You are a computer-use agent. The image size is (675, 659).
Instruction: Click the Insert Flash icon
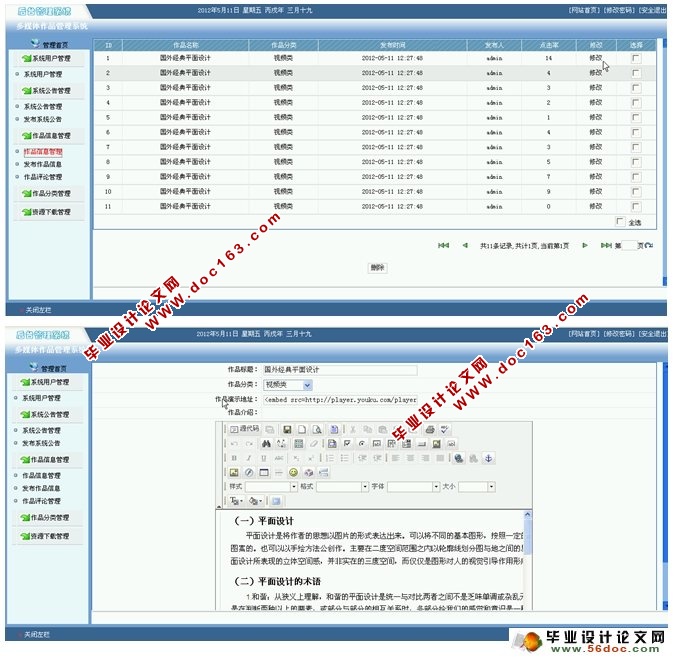coord(249,472)
